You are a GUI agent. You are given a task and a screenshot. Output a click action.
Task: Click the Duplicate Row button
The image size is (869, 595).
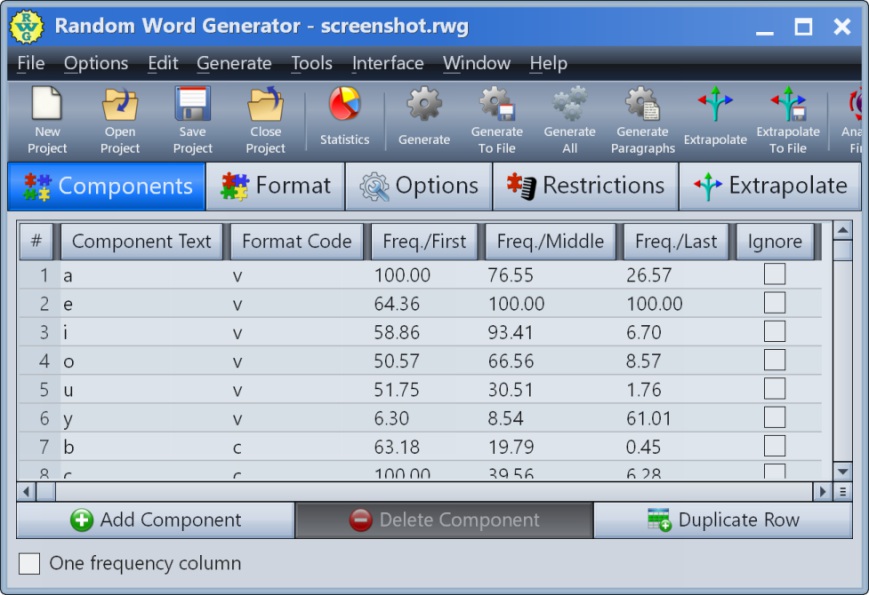[723, 520]
